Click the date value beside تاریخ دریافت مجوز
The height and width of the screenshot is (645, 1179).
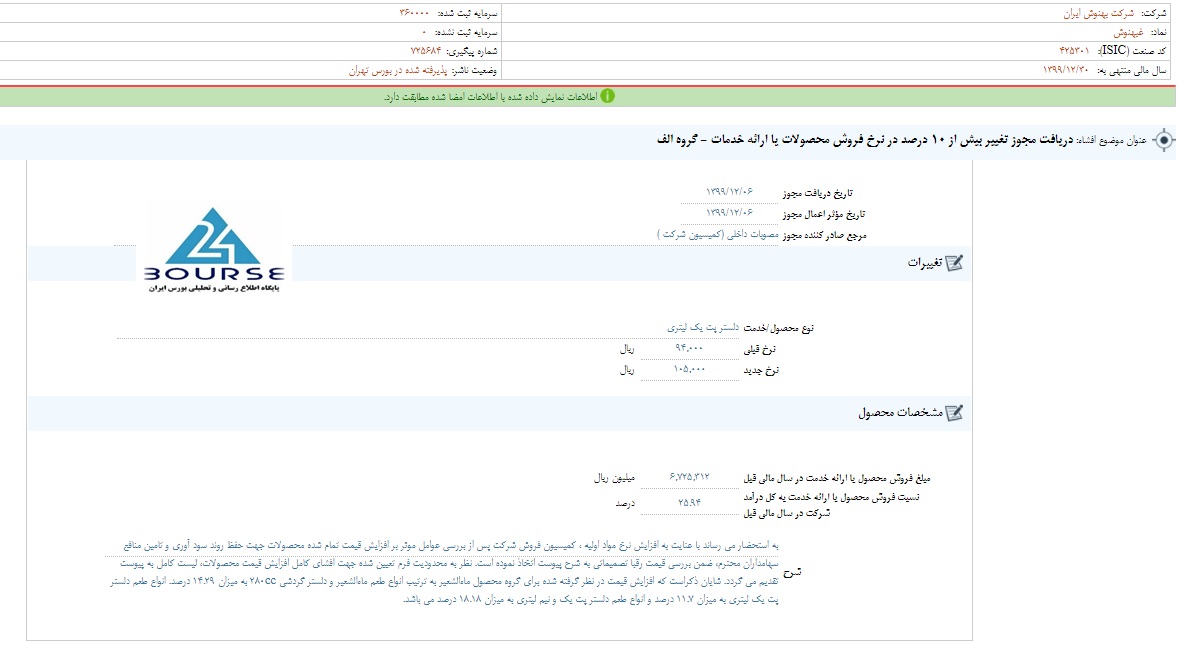[729, 192]
